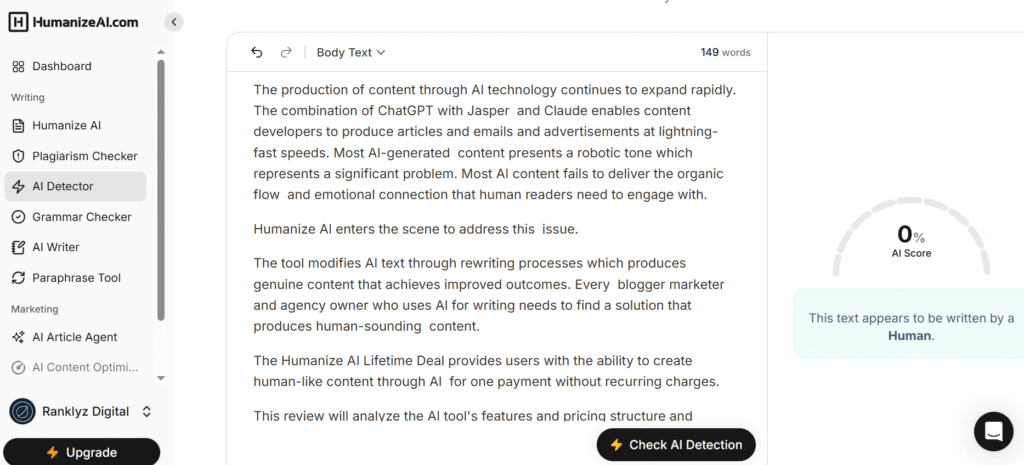
Task: Open AI Article Agent in the sidebar
Action: tap(74, 337)
